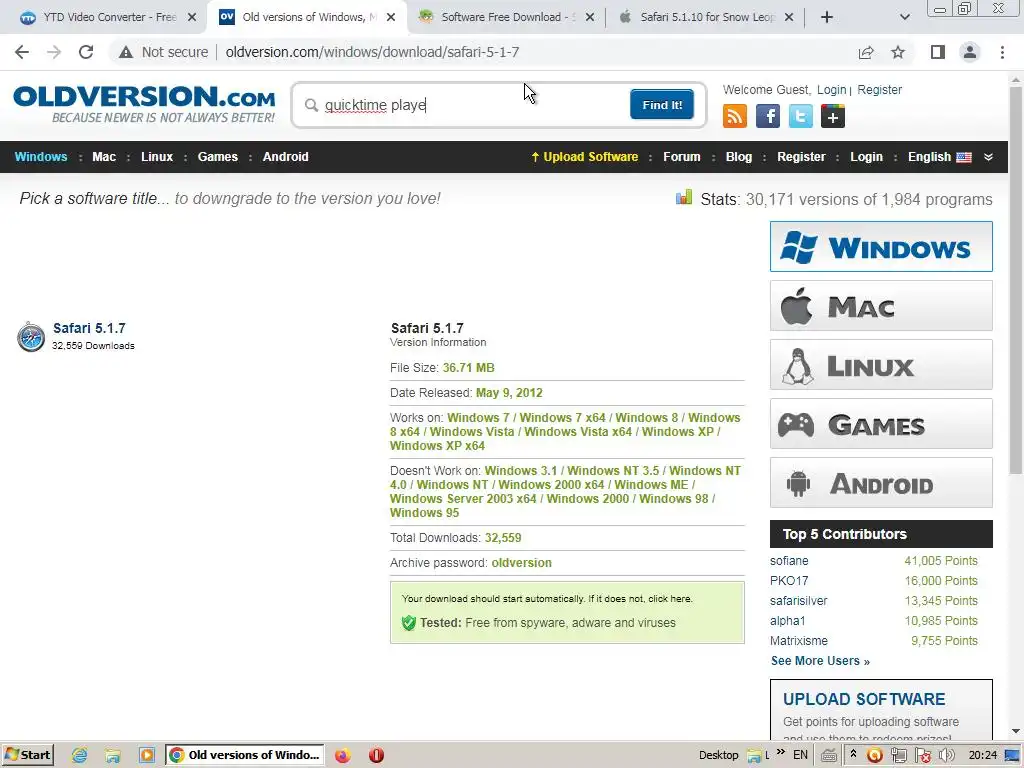Screen dimensions: 1024x768
Task: Select Games in the navigation bar
Action: point(217,157)
